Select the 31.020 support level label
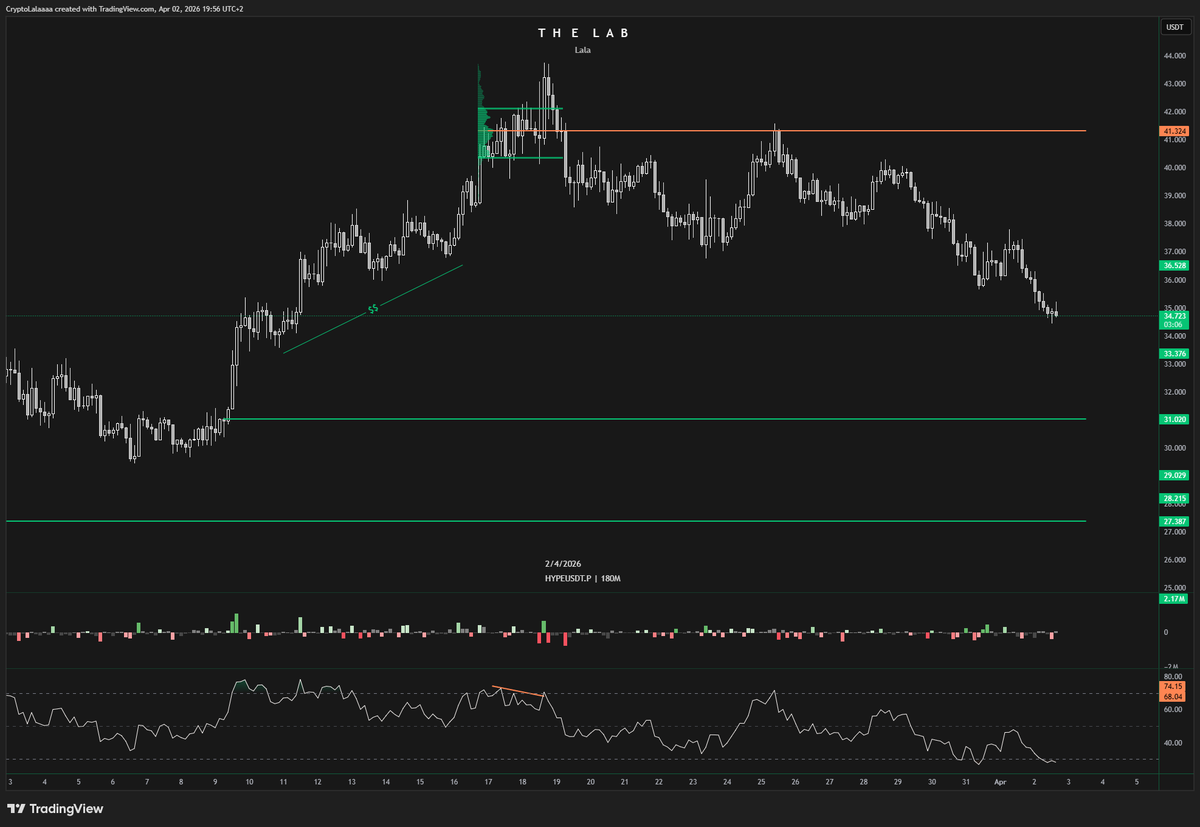The height and width of the screenshot is (827, 1200). [x=1174, y=419]
